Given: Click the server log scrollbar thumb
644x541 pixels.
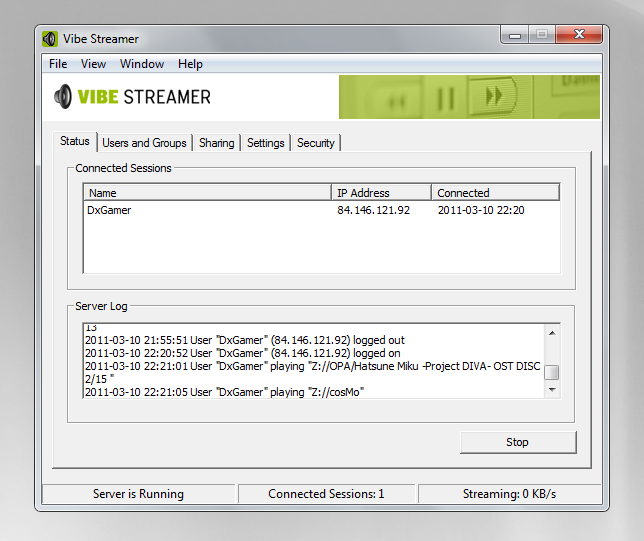Looking at the screenshot, I should [x=551, y=373].
